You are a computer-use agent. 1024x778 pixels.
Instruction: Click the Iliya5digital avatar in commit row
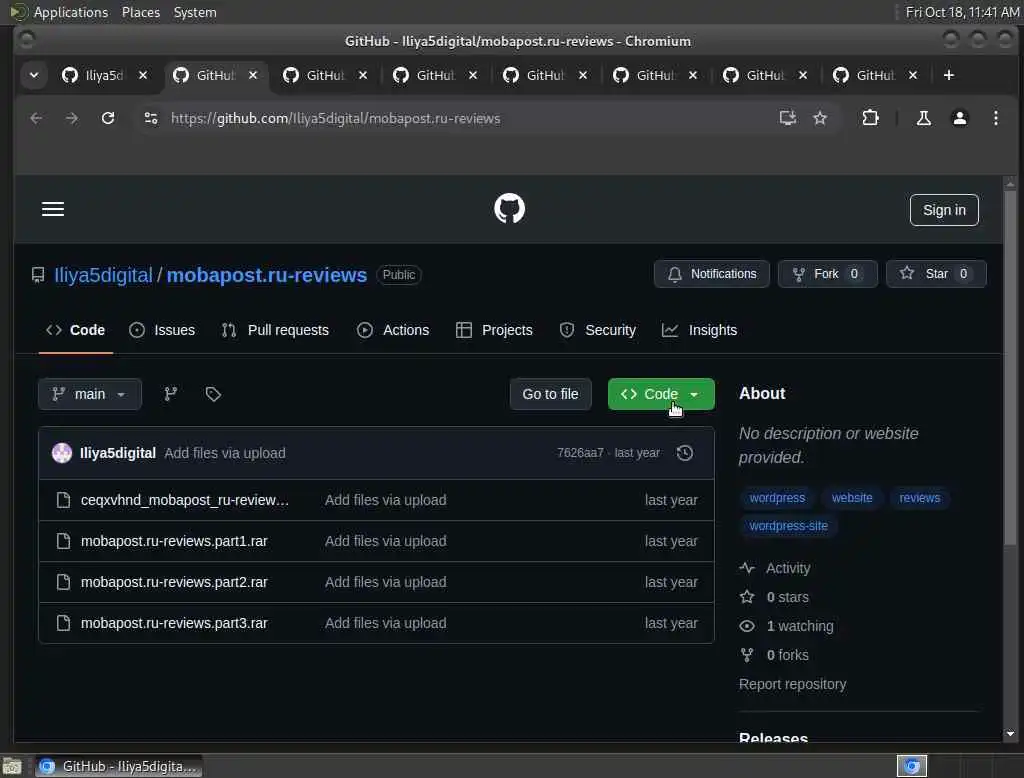[x=62, y=453]
